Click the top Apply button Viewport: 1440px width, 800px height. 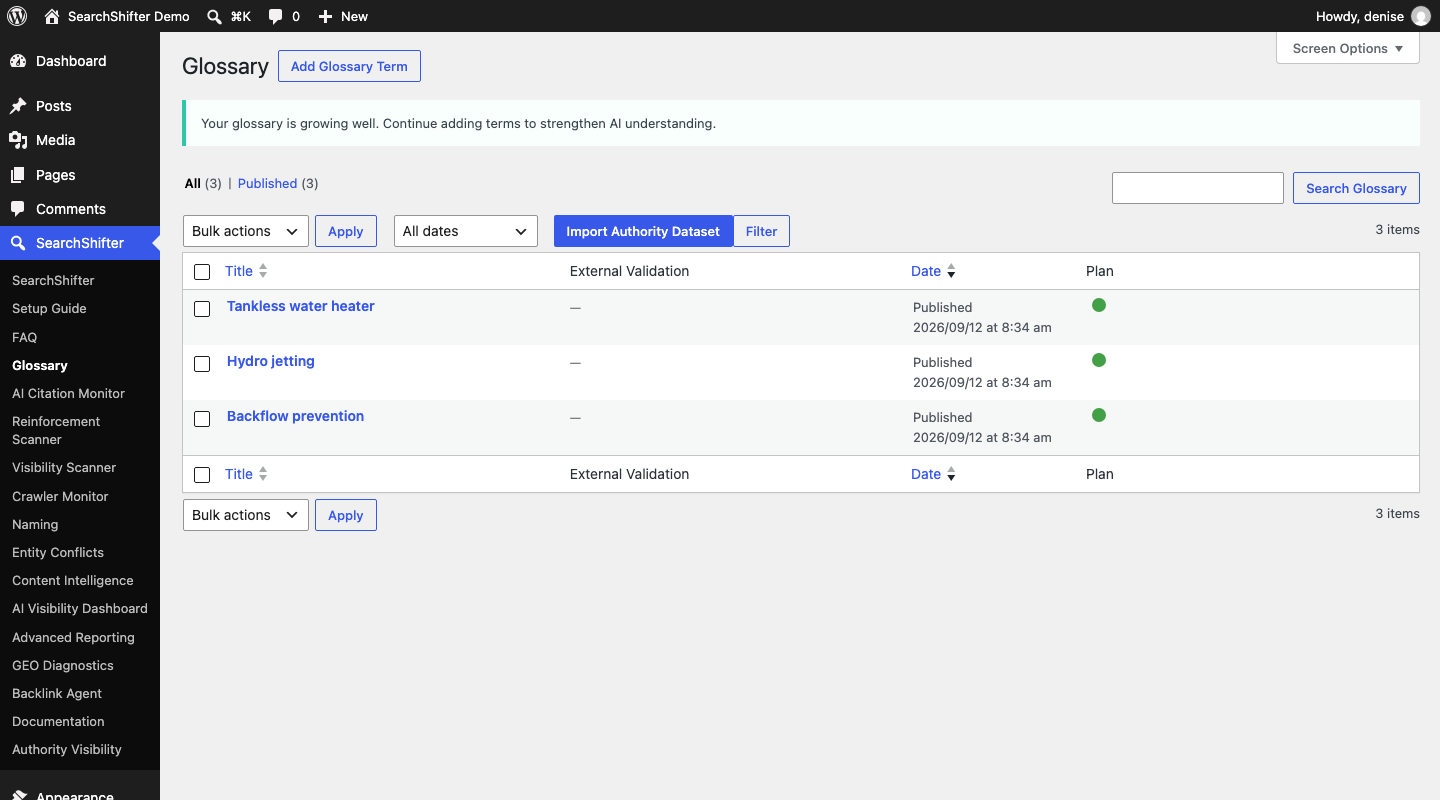coord(346,231)
